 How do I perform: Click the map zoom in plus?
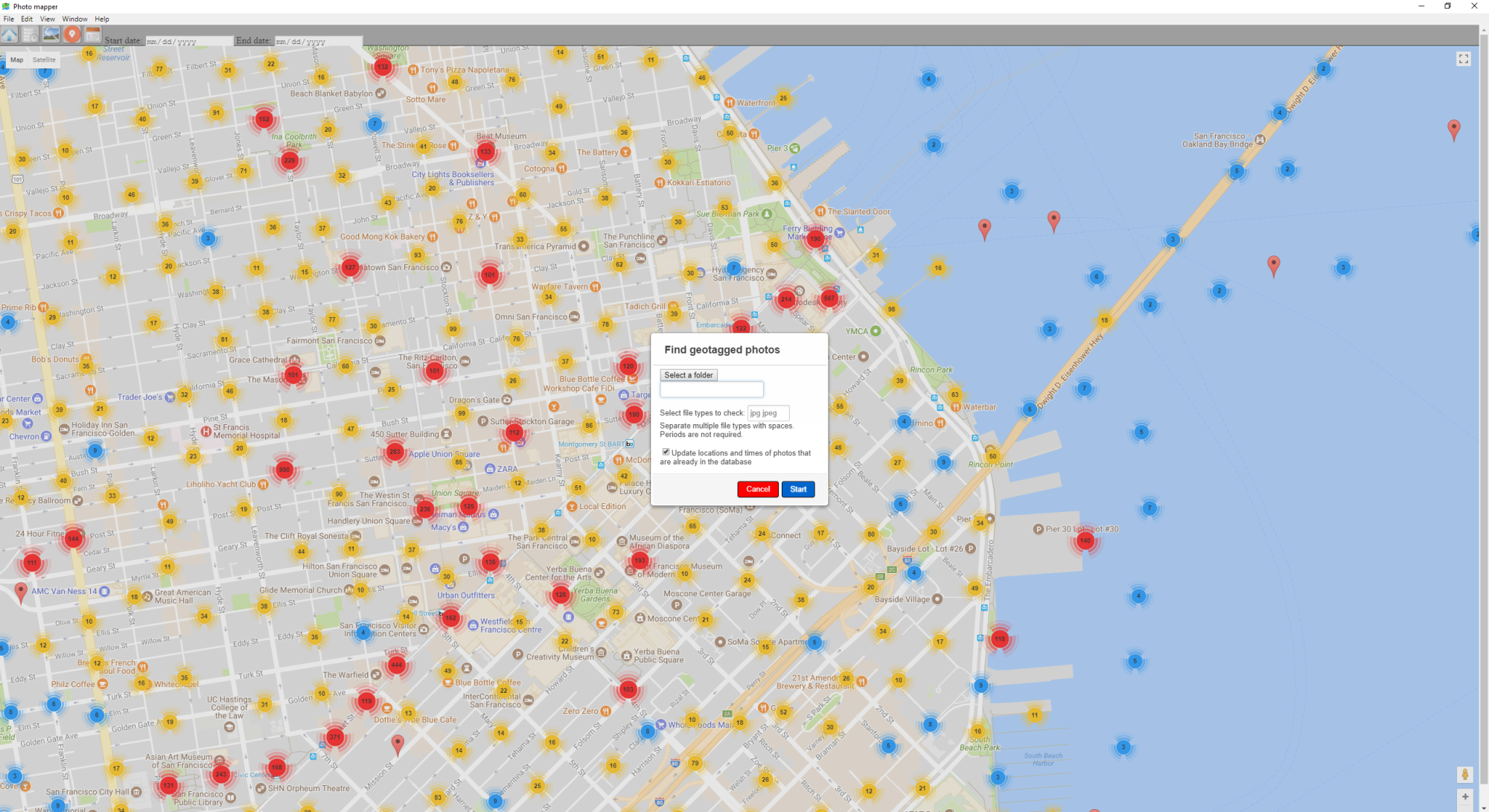click(x=1465, y=797)
